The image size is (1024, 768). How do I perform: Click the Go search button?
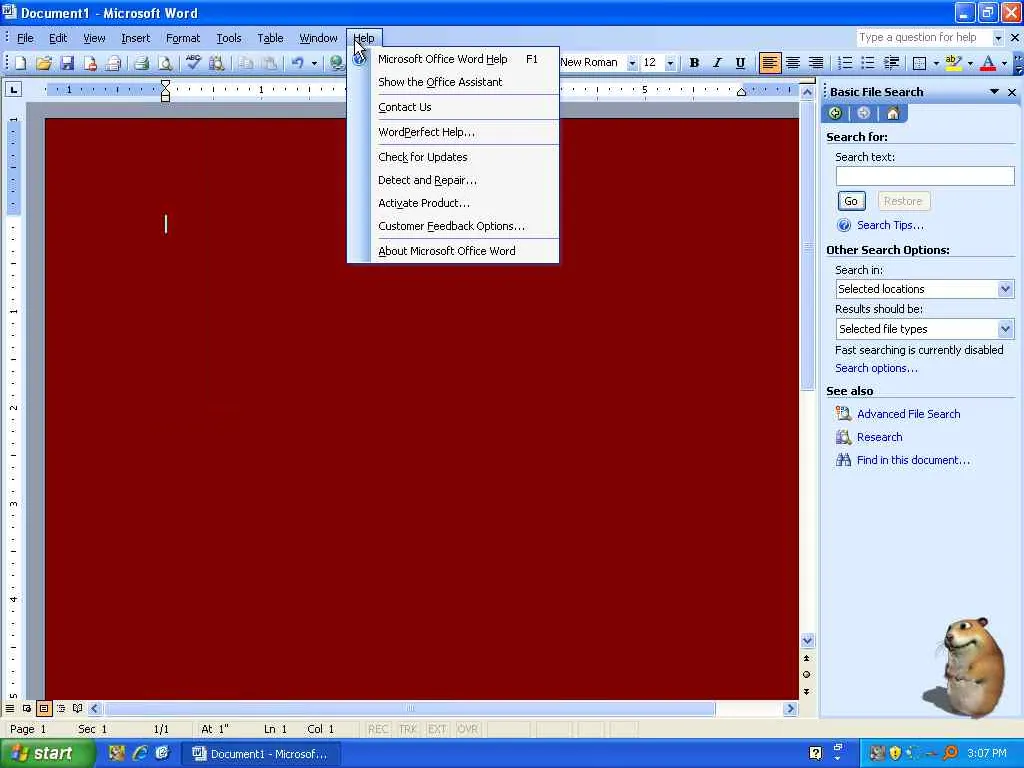point(851,201)
